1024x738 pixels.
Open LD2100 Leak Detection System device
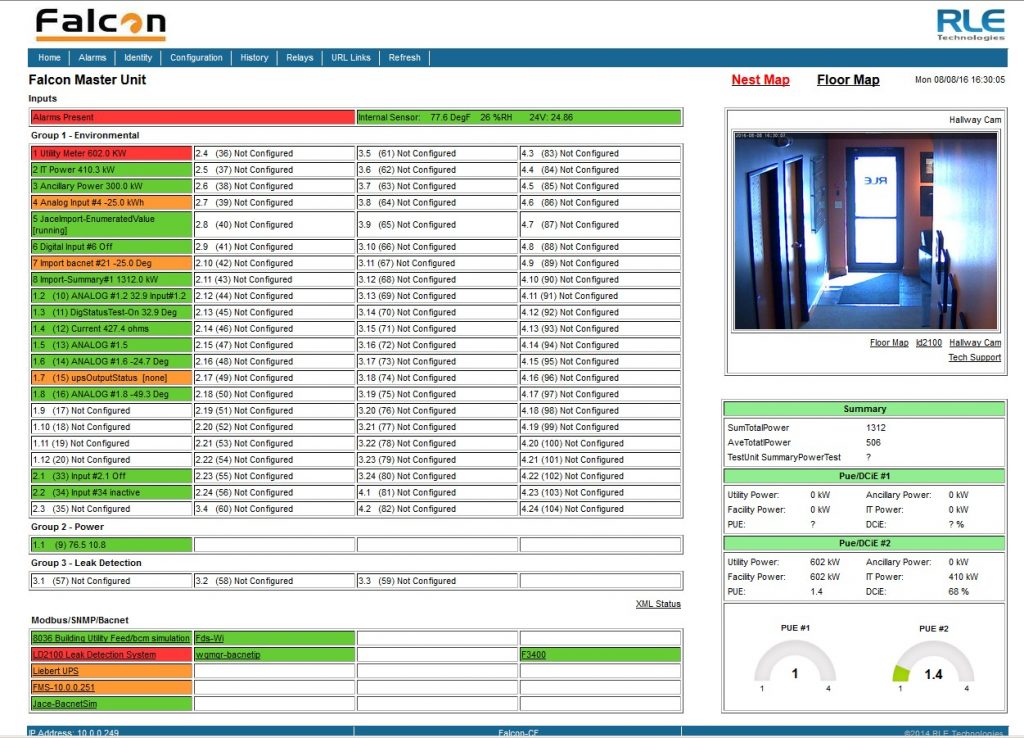point(94,655)
